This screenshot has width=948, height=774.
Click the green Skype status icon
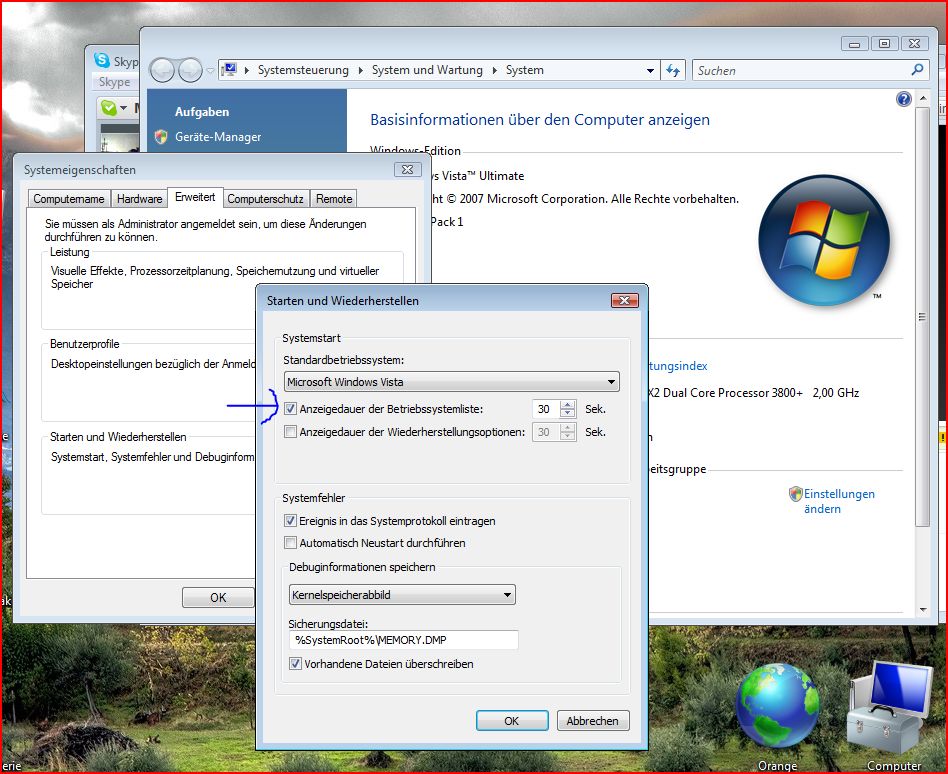pos(109,108)
